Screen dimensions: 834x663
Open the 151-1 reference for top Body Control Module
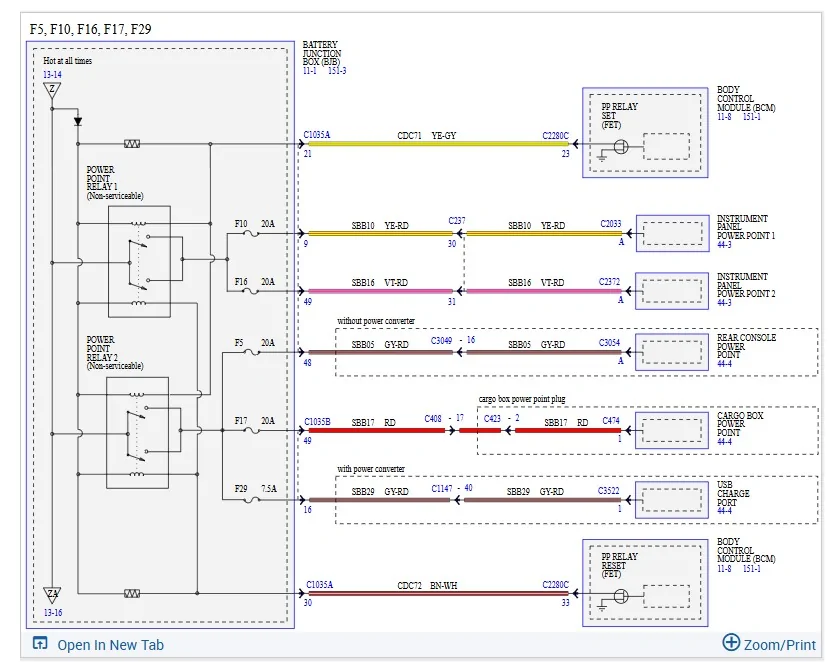pos(752,116)
